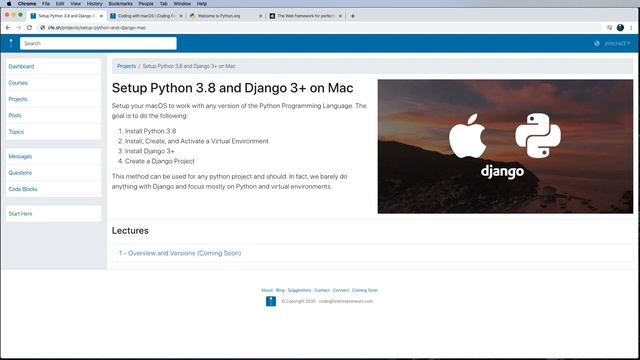Open the Chrome profile avatar
Image resolution: width=640 pixels, height=360 pixels.
click(x=620, y=28)
